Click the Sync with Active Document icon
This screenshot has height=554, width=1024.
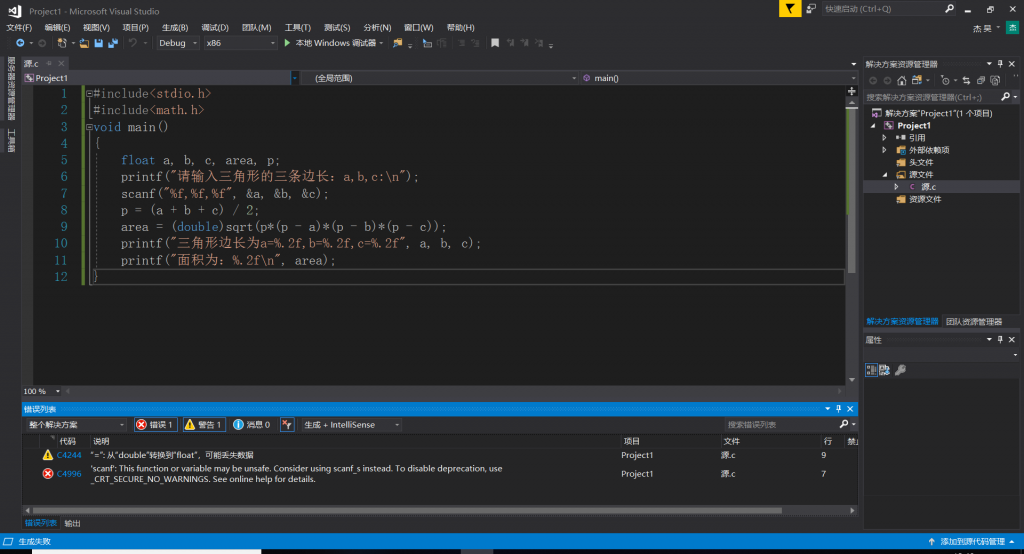(x=917, y=80)
